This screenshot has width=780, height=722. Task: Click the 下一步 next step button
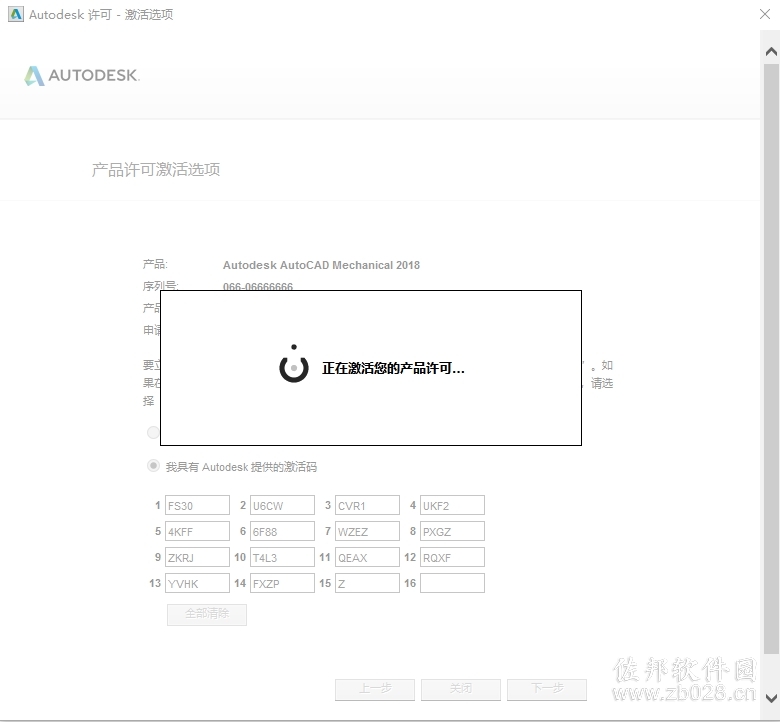tap(547, 690)
